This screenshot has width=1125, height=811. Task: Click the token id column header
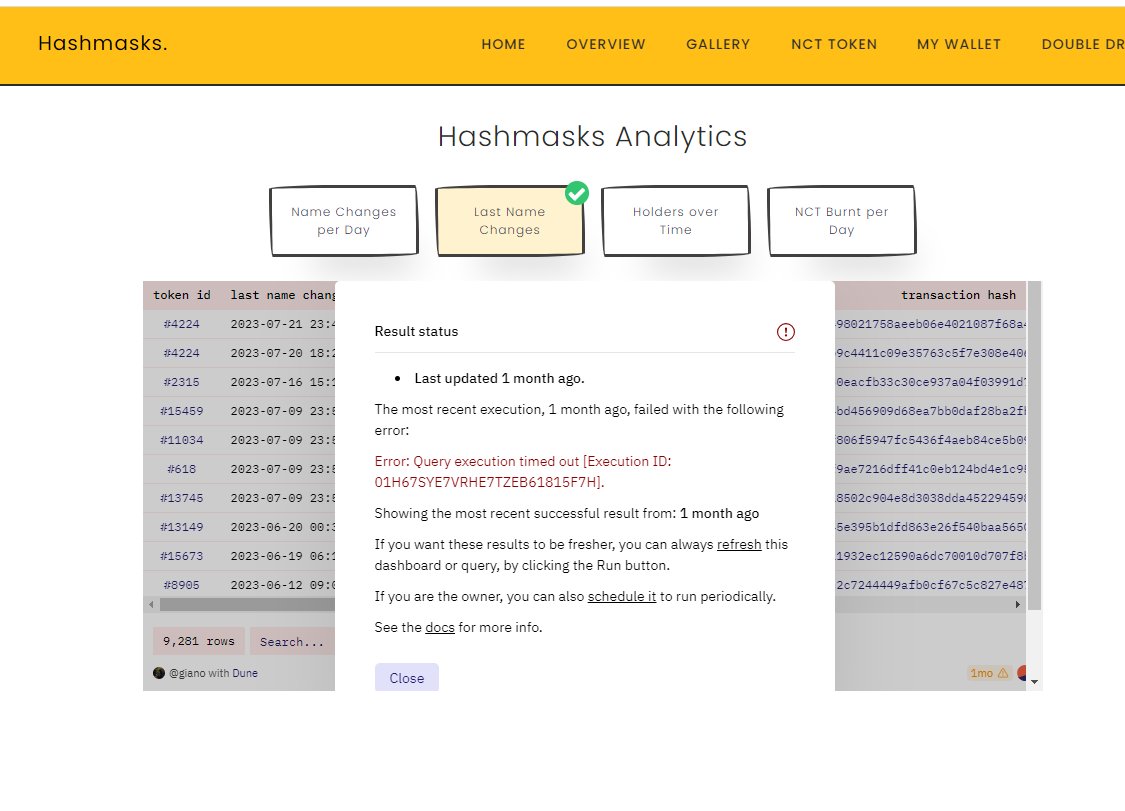point(182,295)
